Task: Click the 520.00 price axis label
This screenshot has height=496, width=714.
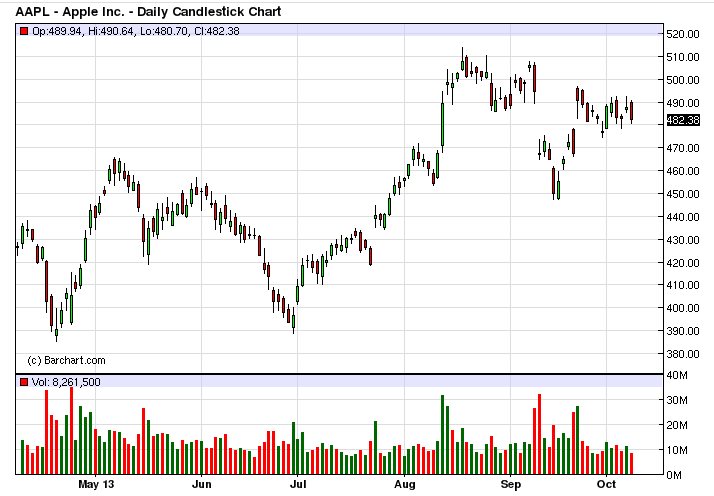Action: [683, 34]
